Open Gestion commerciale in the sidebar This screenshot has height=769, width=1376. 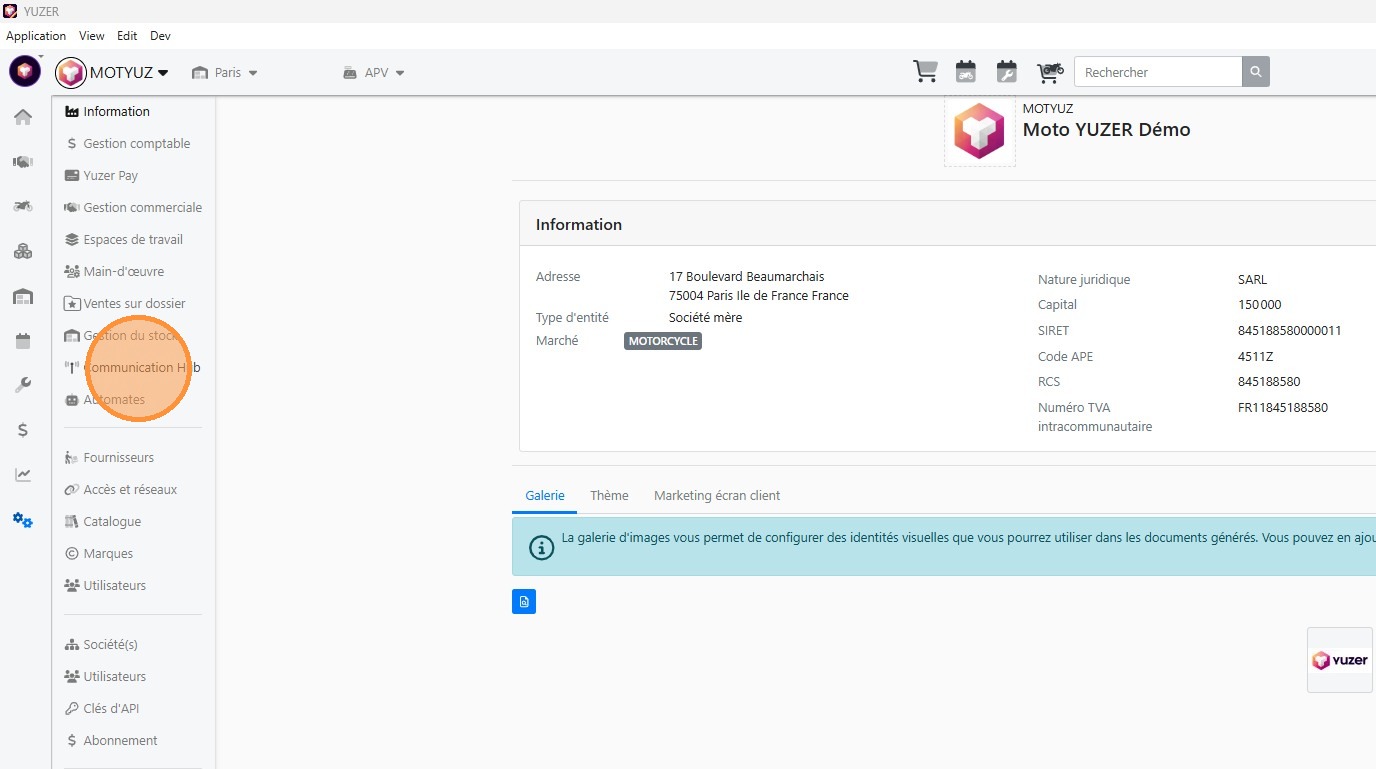click(133, 208)
